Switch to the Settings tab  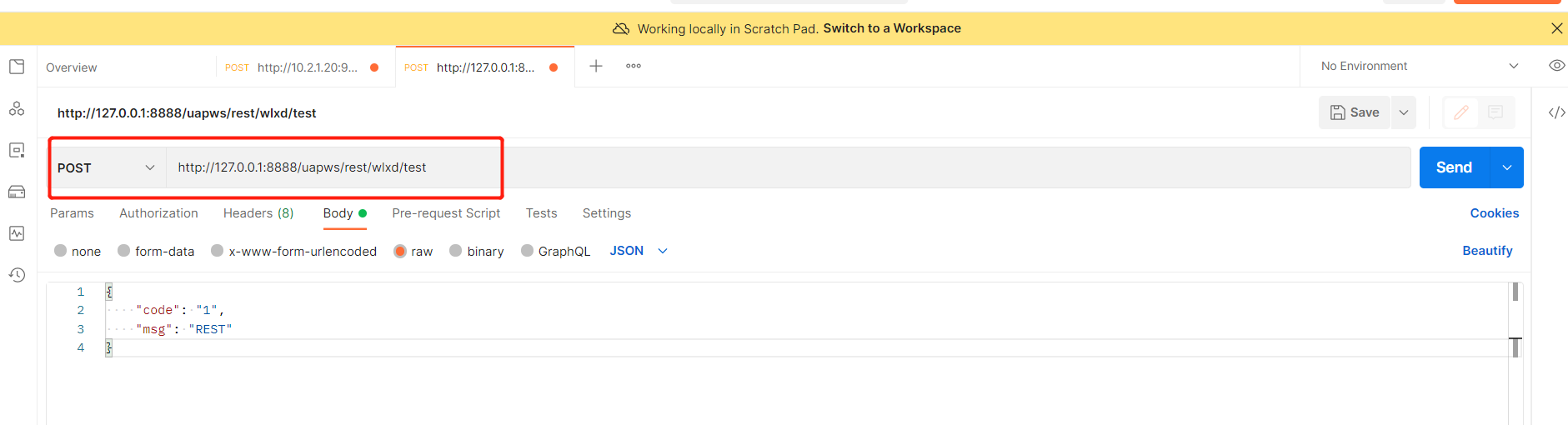click(x=607, y=213)
